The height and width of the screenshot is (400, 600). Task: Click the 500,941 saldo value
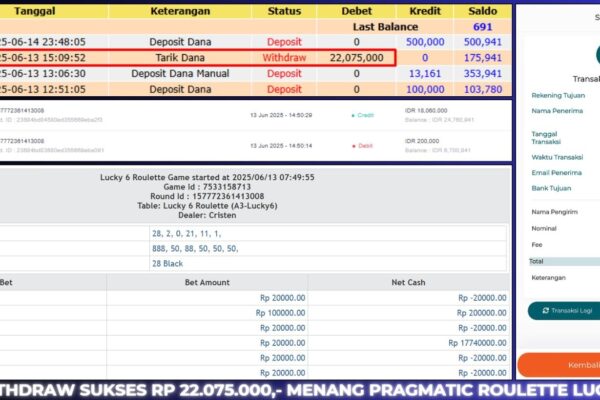click(x=483, y=42)
